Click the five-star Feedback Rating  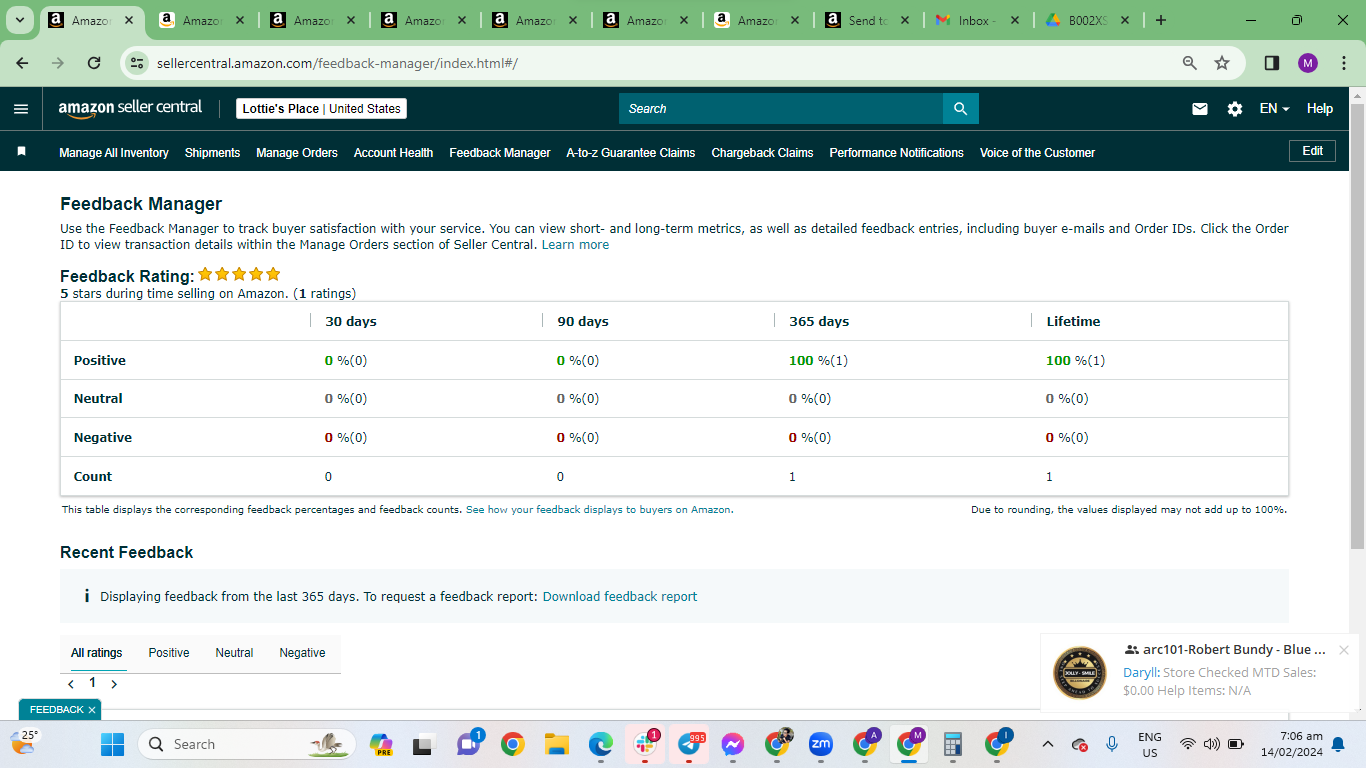click(x=239, y=274)
